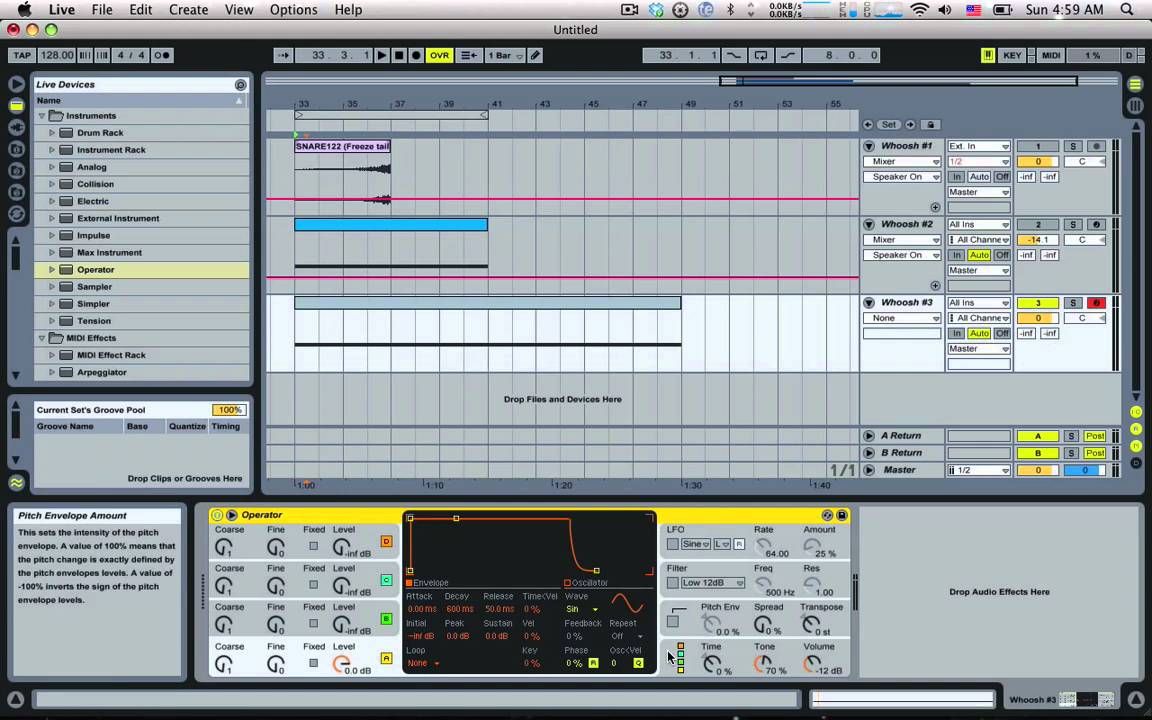Toggle Whoosh #1 track activator
1152x720 pixels.
(x=1037, y=146)
